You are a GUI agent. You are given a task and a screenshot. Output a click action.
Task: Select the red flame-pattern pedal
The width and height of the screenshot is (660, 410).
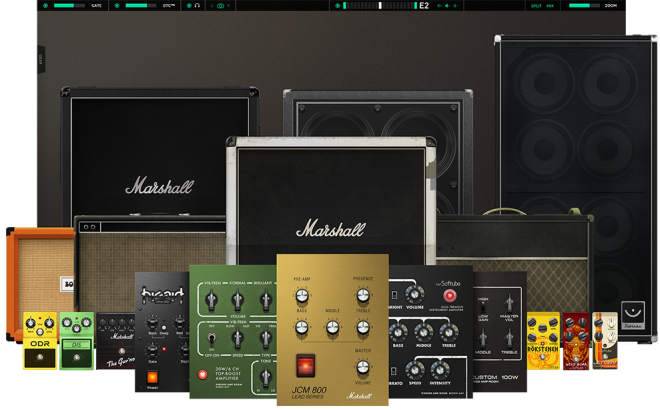coord(576,341)
